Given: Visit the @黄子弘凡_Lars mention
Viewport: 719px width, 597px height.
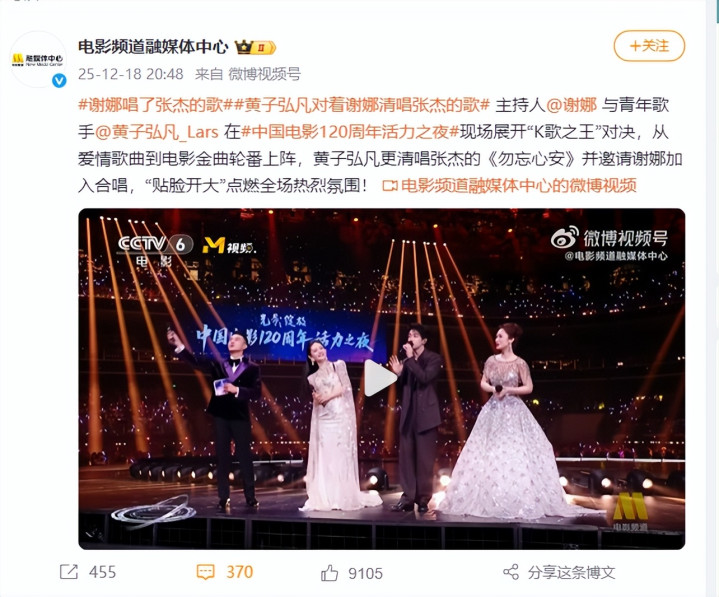Looking at the screenshot, I should tap(157, 132).
